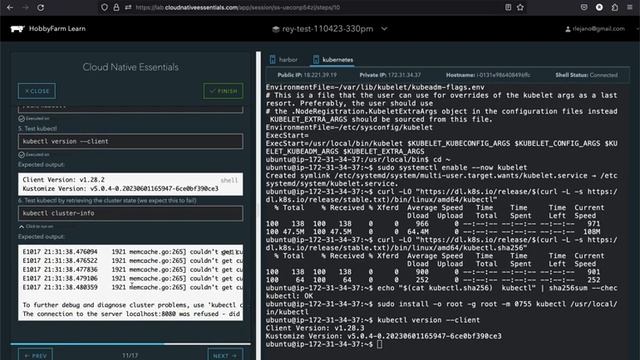Open the site permissions icon beside the padlock

128,7
